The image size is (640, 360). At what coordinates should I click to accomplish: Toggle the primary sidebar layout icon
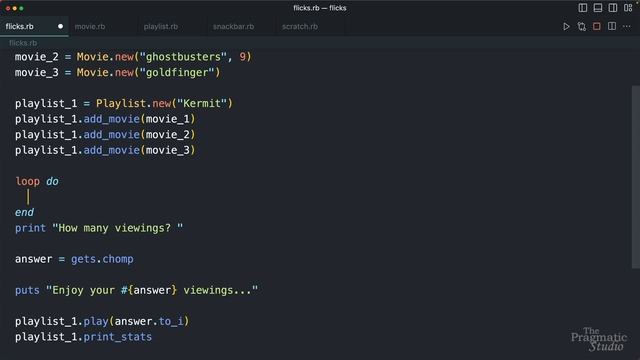pyautogui.click(x=583, y=8)
